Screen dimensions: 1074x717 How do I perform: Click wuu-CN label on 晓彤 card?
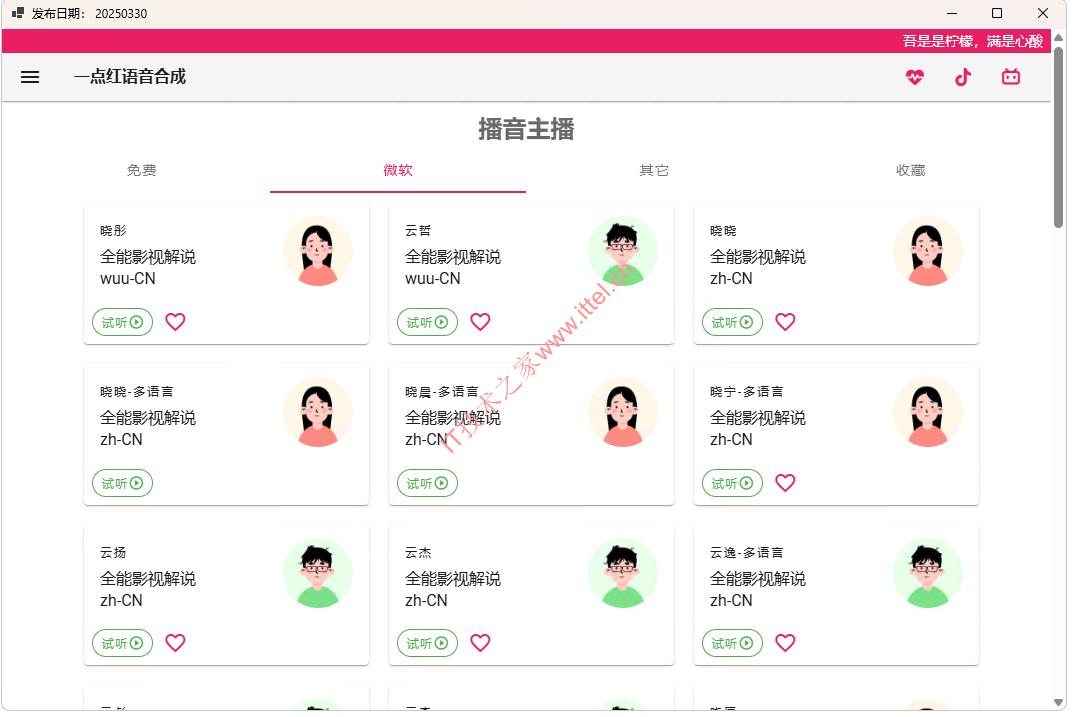[128, 279]
